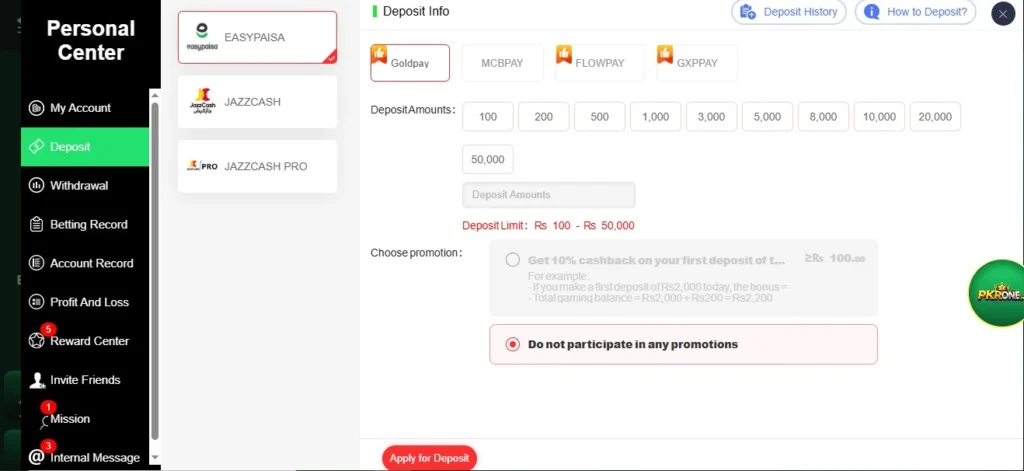Pick the 200 deposit amount
Screen dimensions: 1024x471
543,117
